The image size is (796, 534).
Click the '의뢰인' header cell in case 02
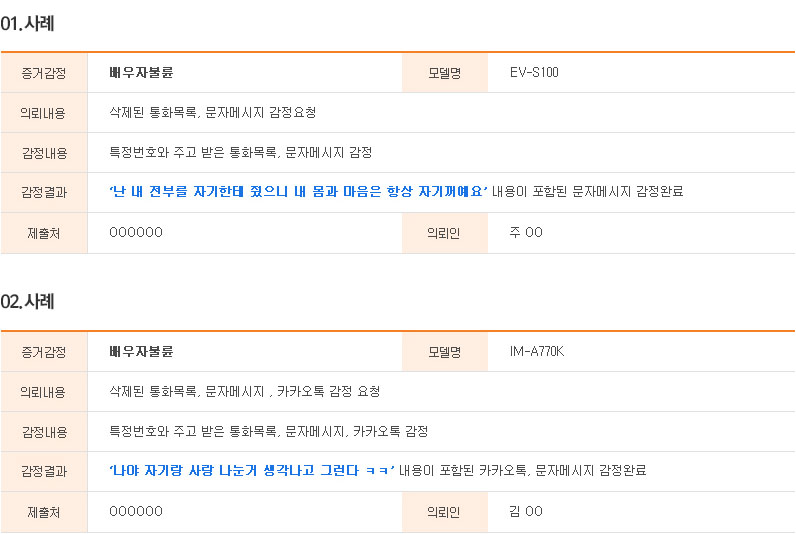click(443, 511)
